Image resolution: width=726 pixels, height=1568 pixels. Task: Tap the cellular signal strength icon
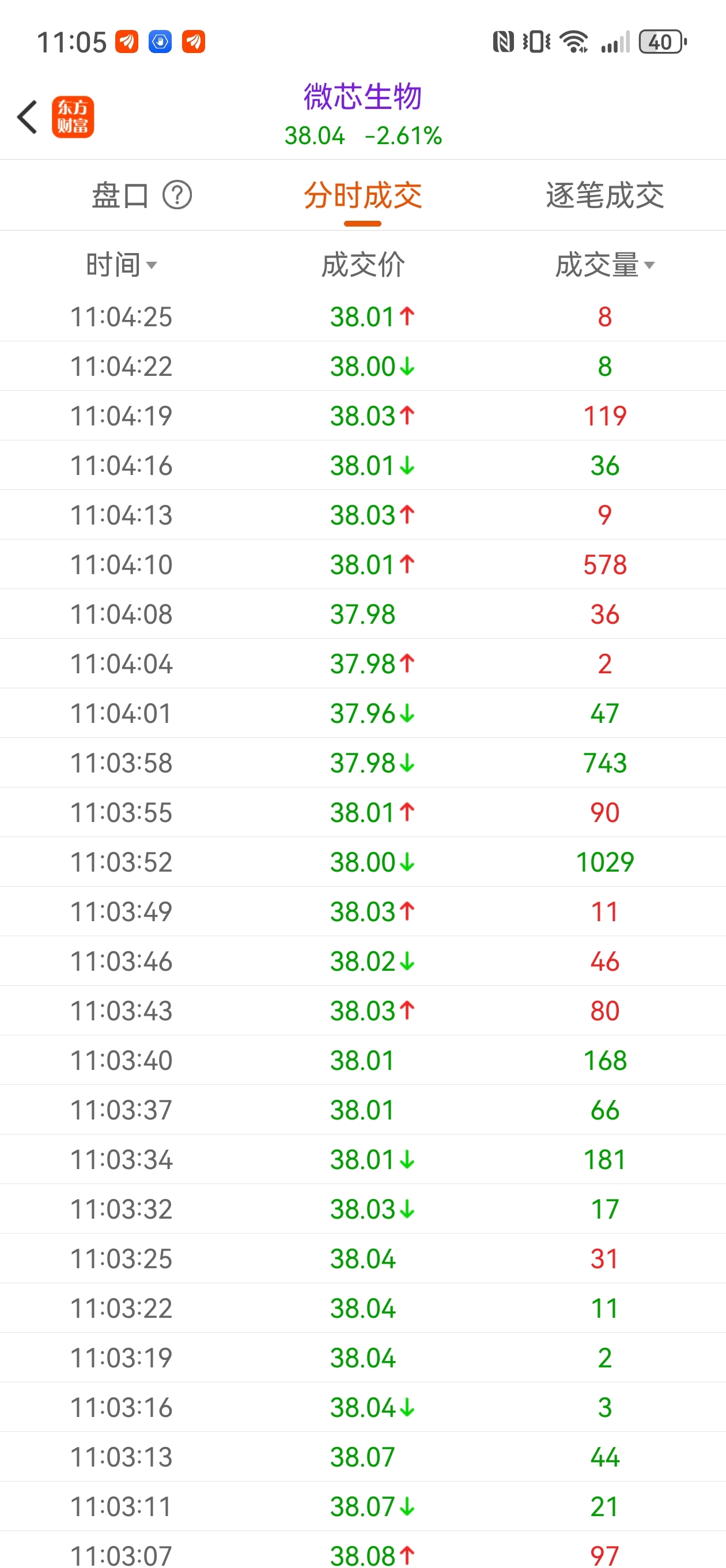[615, 42]
